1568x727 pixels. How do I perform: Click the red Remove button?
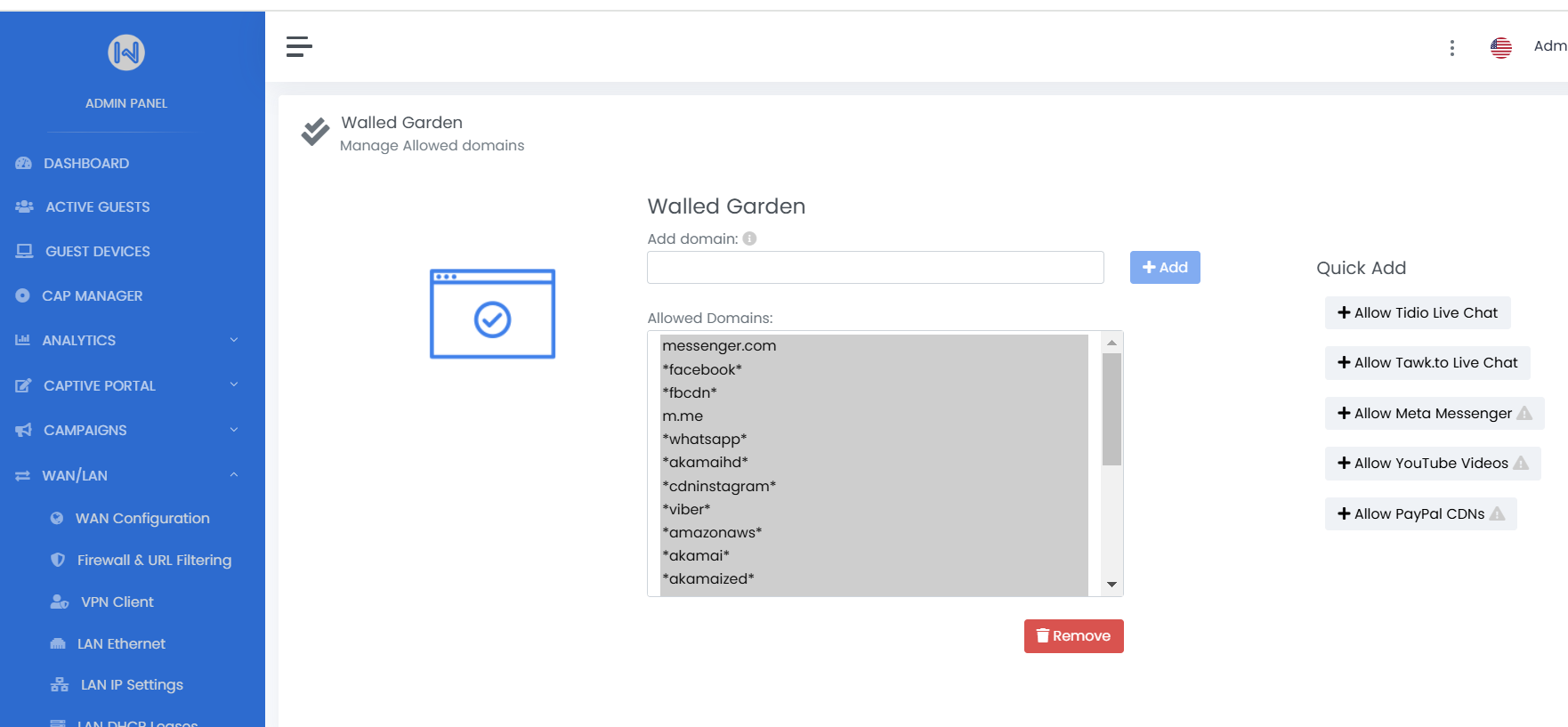coord(1073,636)
